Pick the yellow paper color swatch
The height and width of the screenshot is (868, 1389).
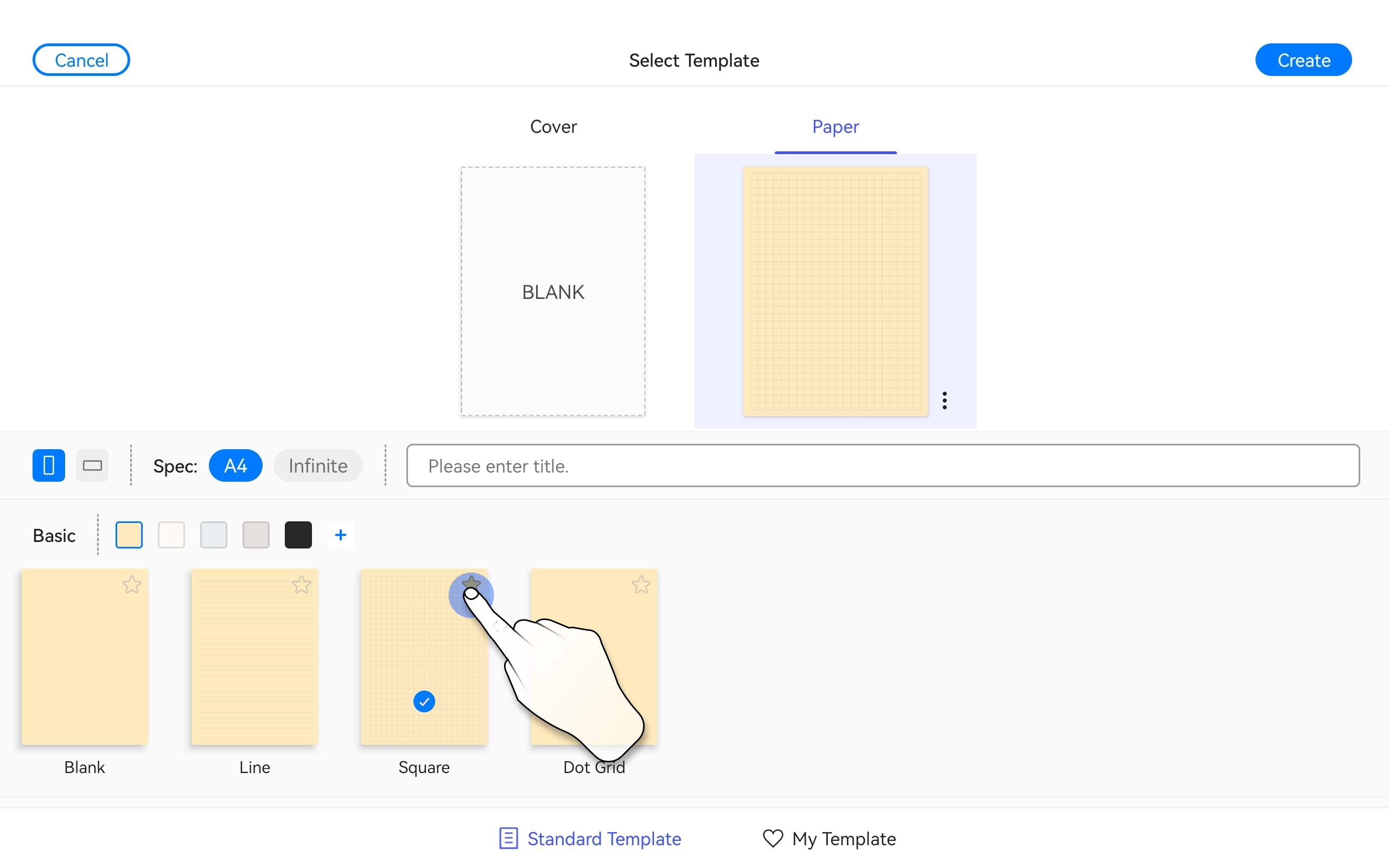click(x=129, y=535)
